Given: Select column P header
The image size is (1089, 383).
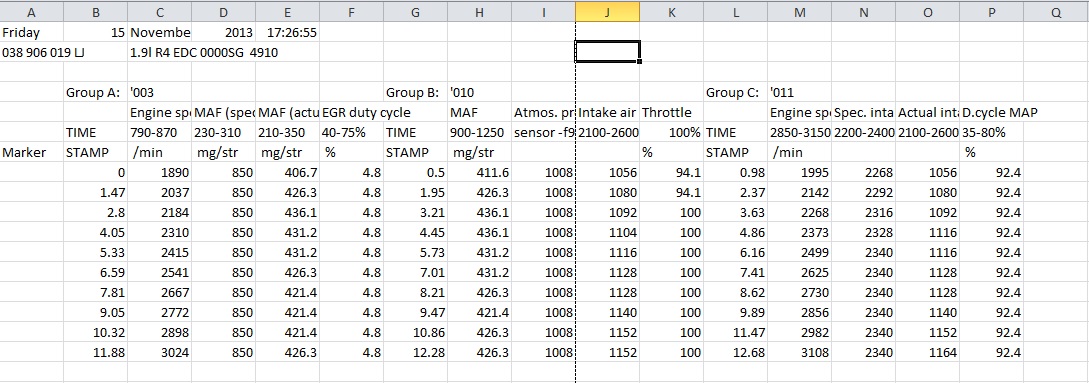Looking at the screenshot, I should [991, 11].
